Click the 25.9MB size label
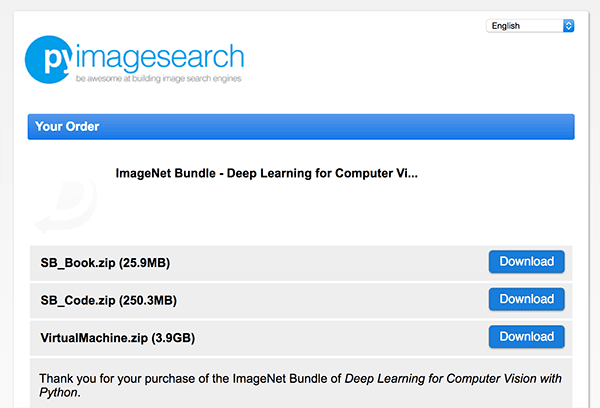The height and width of the screenshot is (408, 600). (144, 263)
